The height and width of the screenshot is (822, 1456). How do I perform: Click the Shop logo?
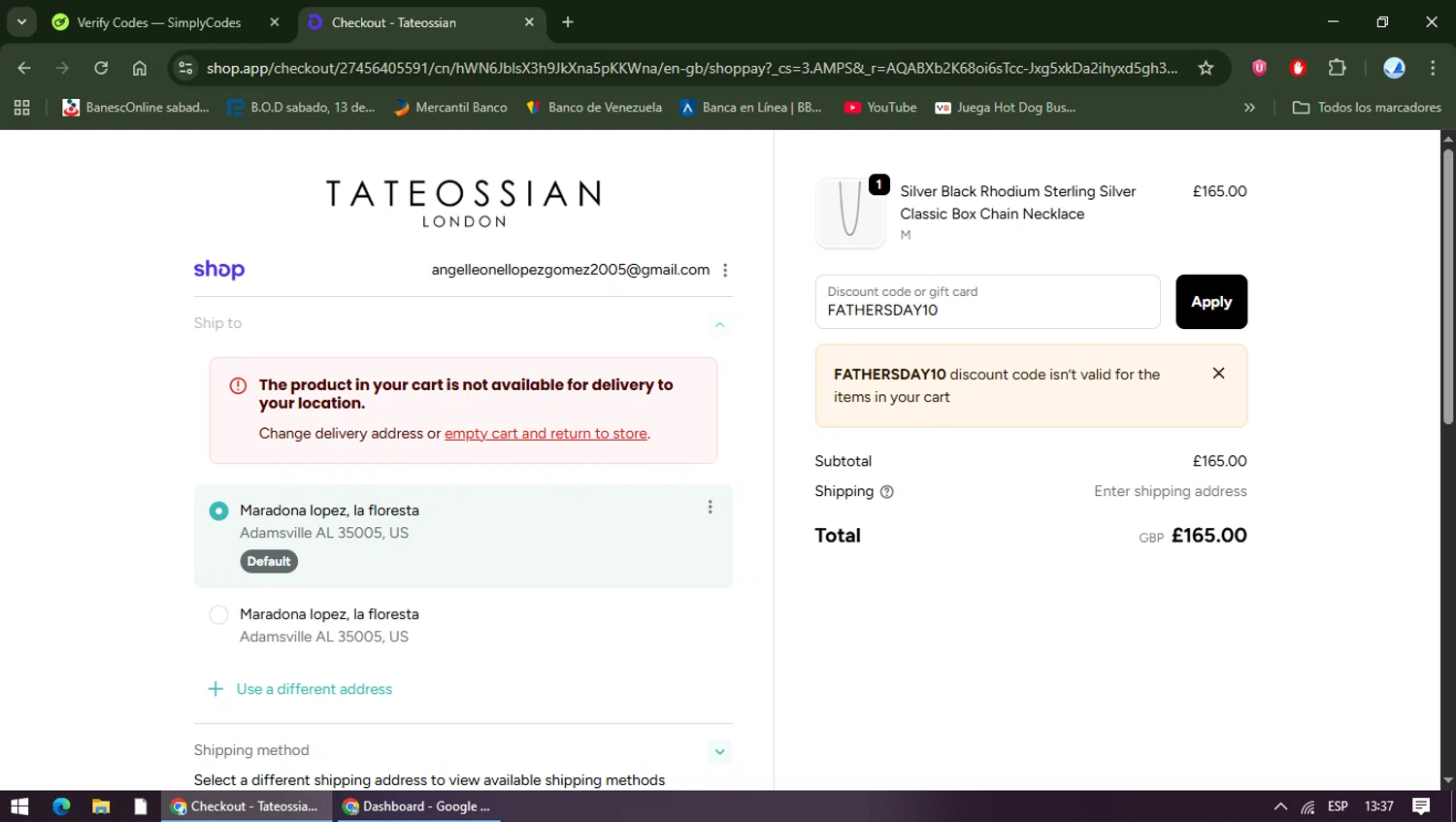(218, 270)
